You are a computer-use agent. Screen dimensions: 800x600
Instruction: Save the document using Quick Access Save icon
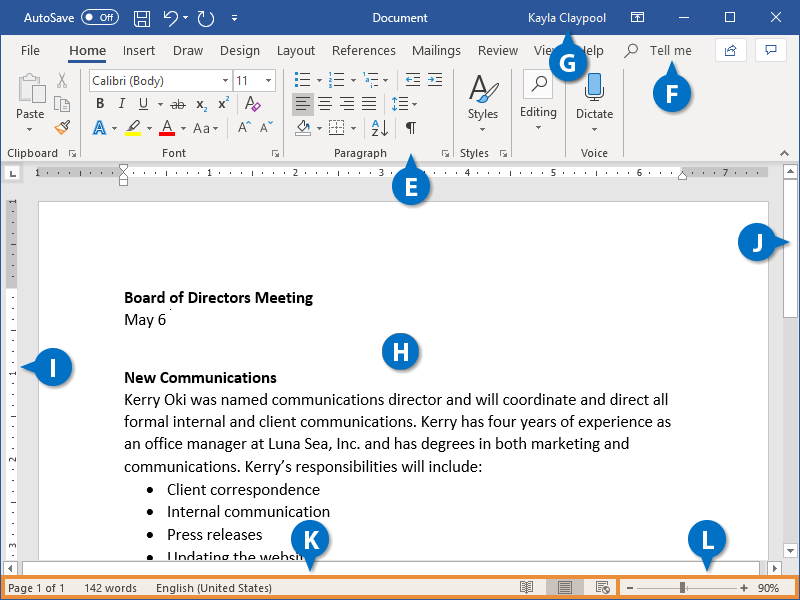(141, 17)
